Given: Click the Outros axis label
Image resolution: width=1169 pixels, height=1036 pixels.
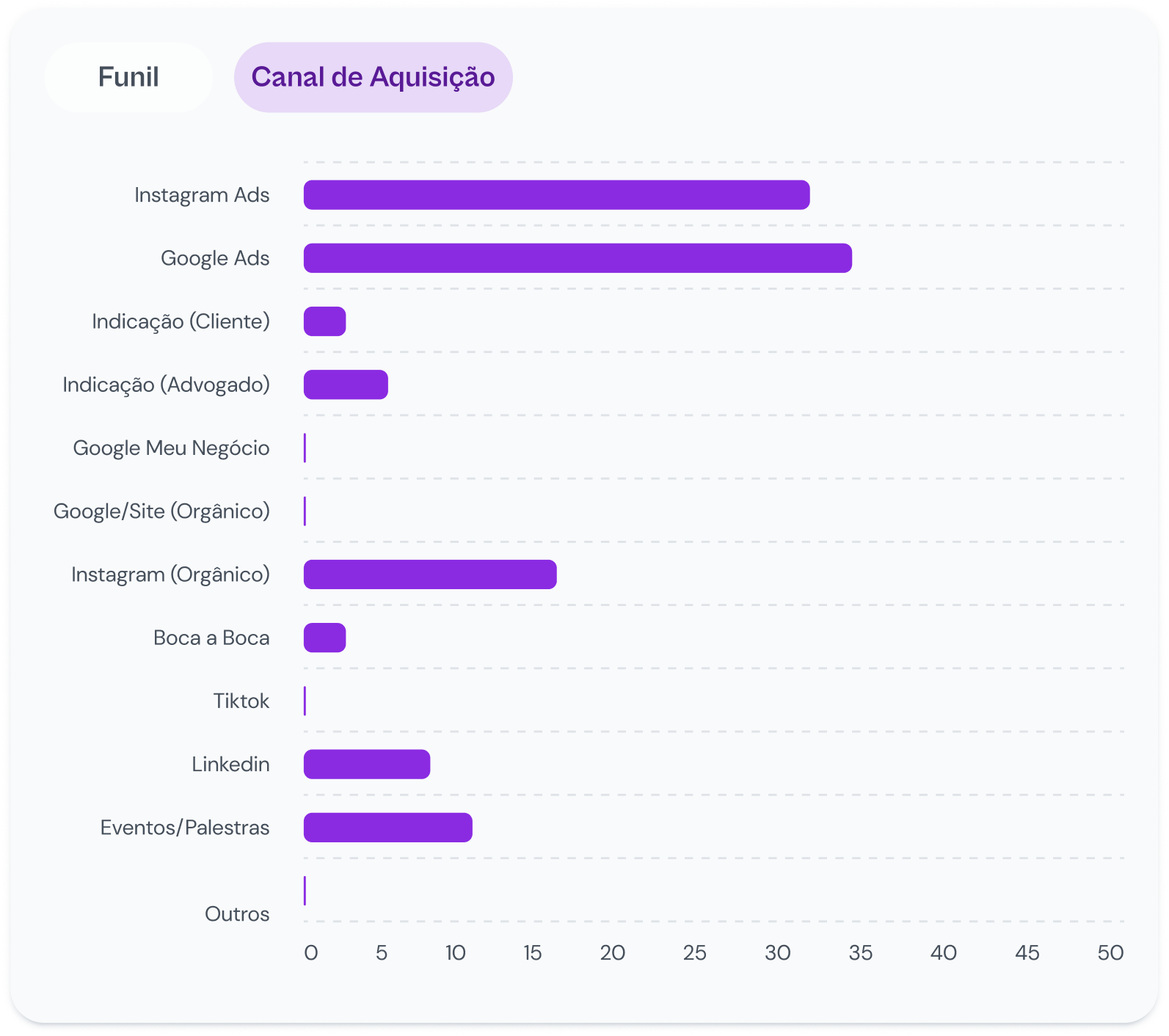Looking at the screenshot, I should click(x=237, y=914).
